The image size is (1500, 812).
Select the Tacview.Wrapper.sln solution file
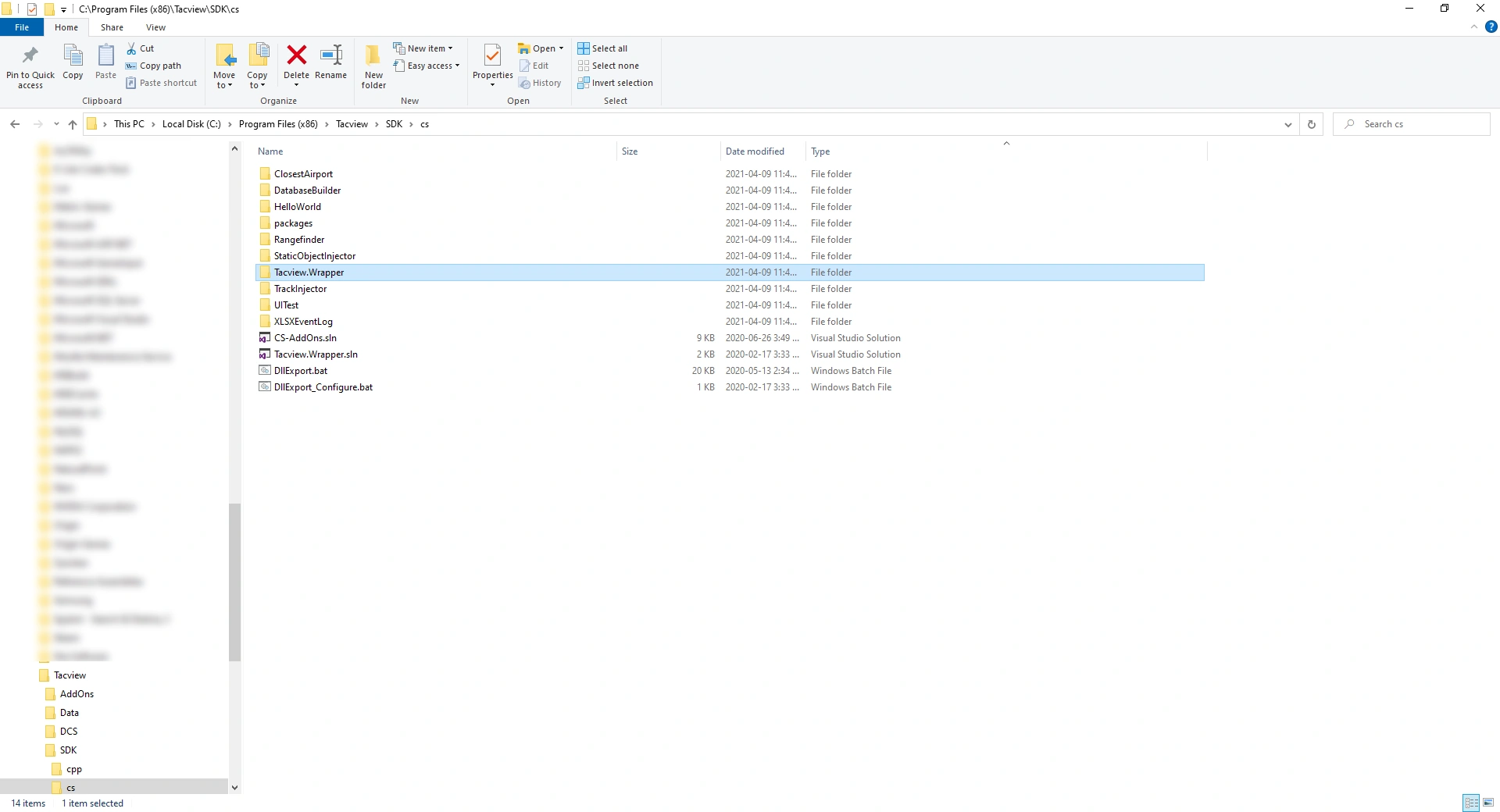point(316,354)
